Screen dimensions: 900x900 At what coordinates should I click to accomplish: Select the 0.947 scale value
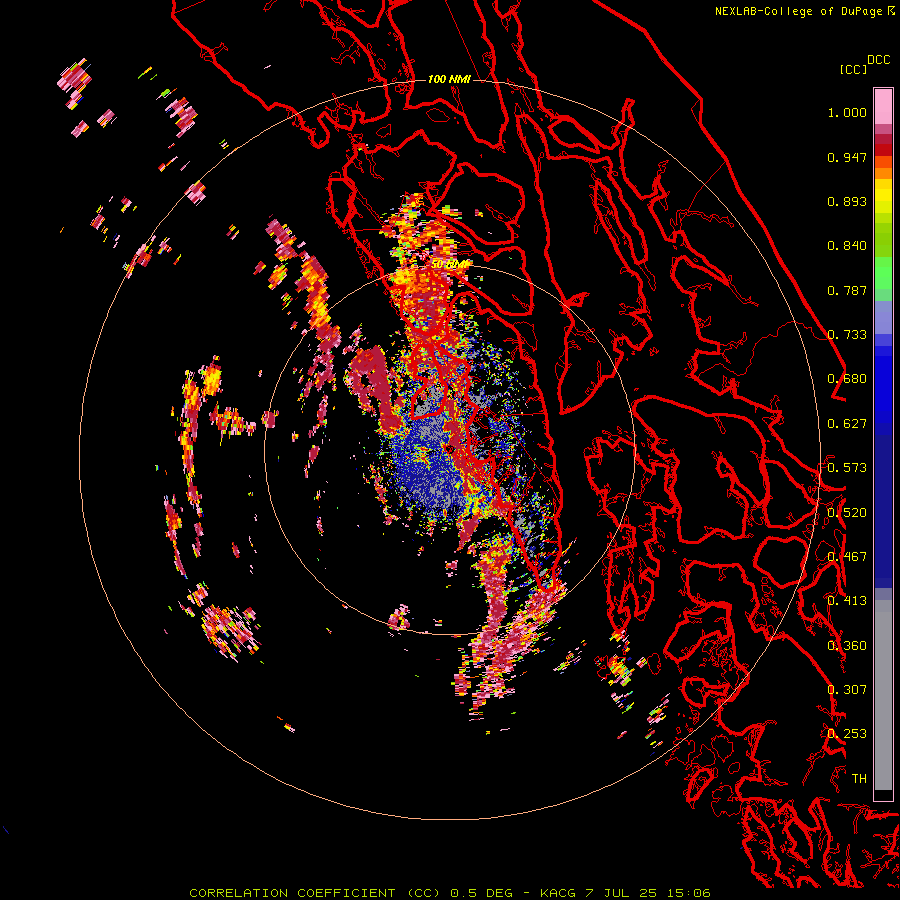click(847, 157)
